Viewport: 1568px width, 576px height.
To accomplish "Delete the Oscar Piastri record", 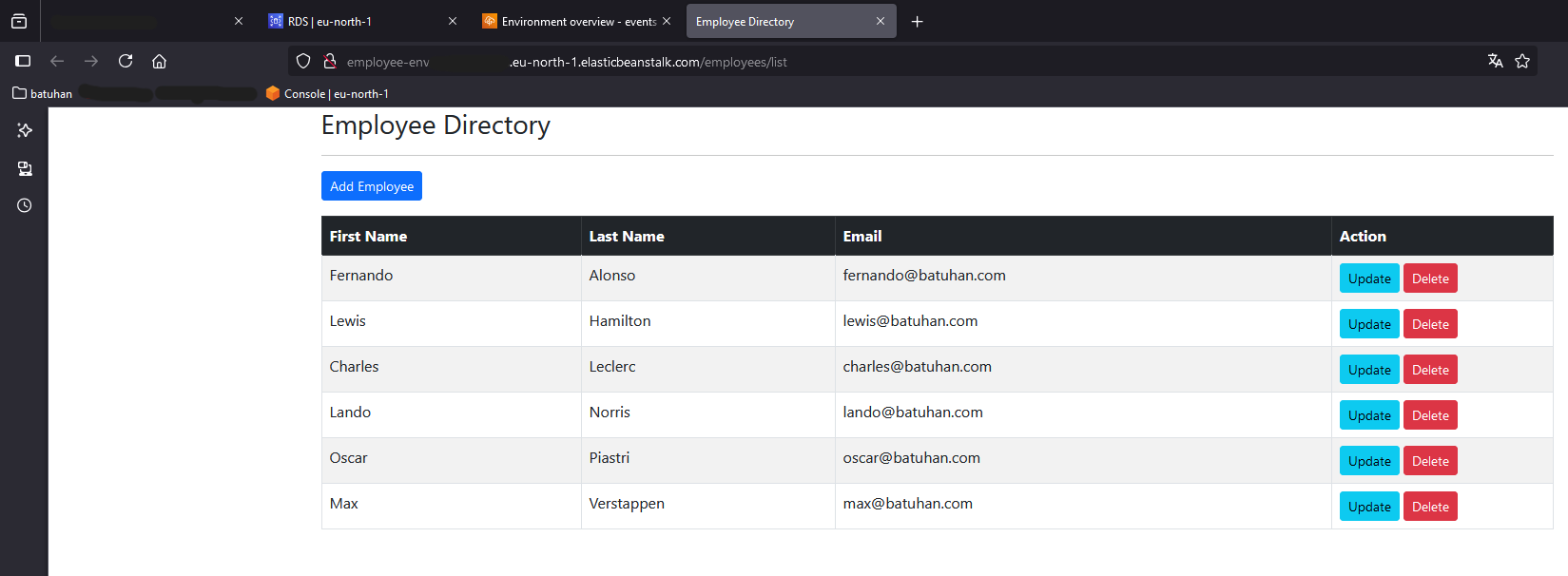I will coord(1430,461).
